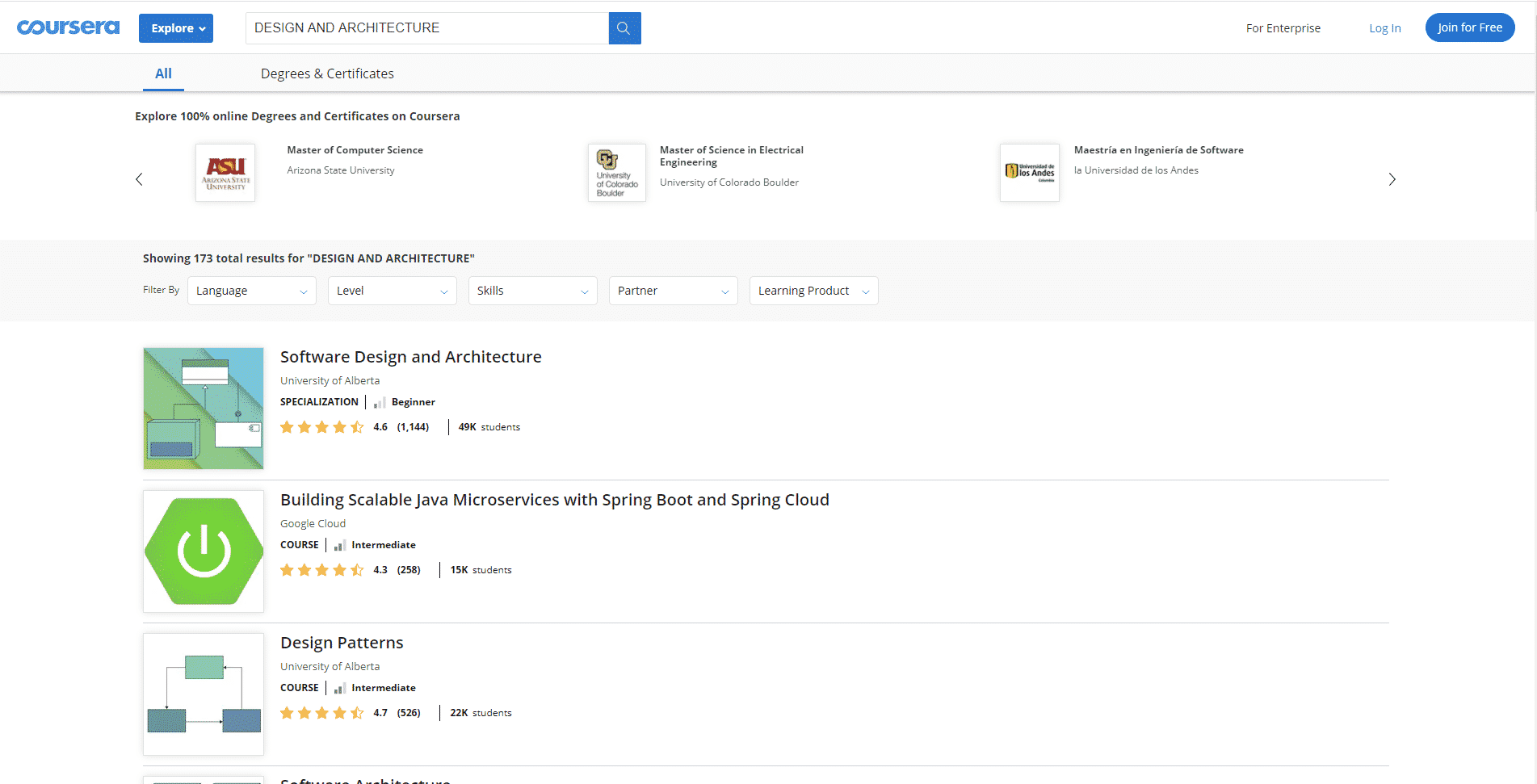Click the blue magnifier search button
1537x784 pixels.
click(624, 28)
